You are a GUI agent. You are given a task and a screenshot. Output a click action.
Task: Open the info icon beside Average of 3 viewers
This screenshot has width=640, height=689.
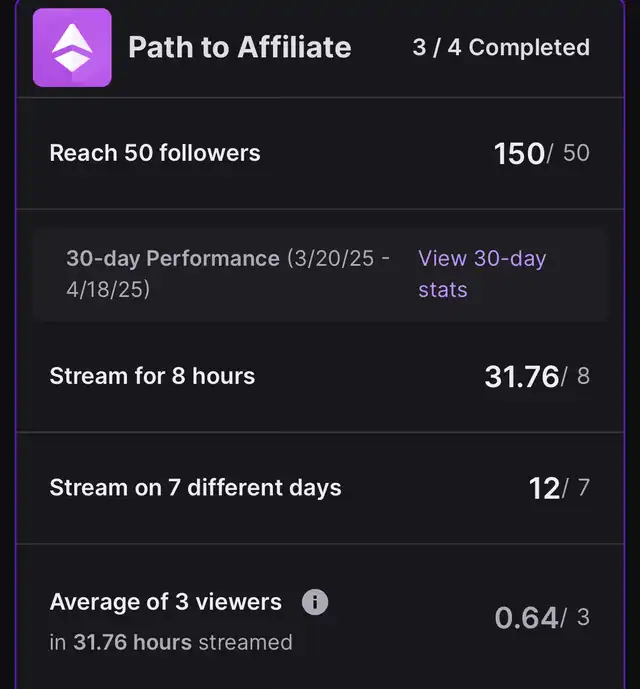[315, 602]
